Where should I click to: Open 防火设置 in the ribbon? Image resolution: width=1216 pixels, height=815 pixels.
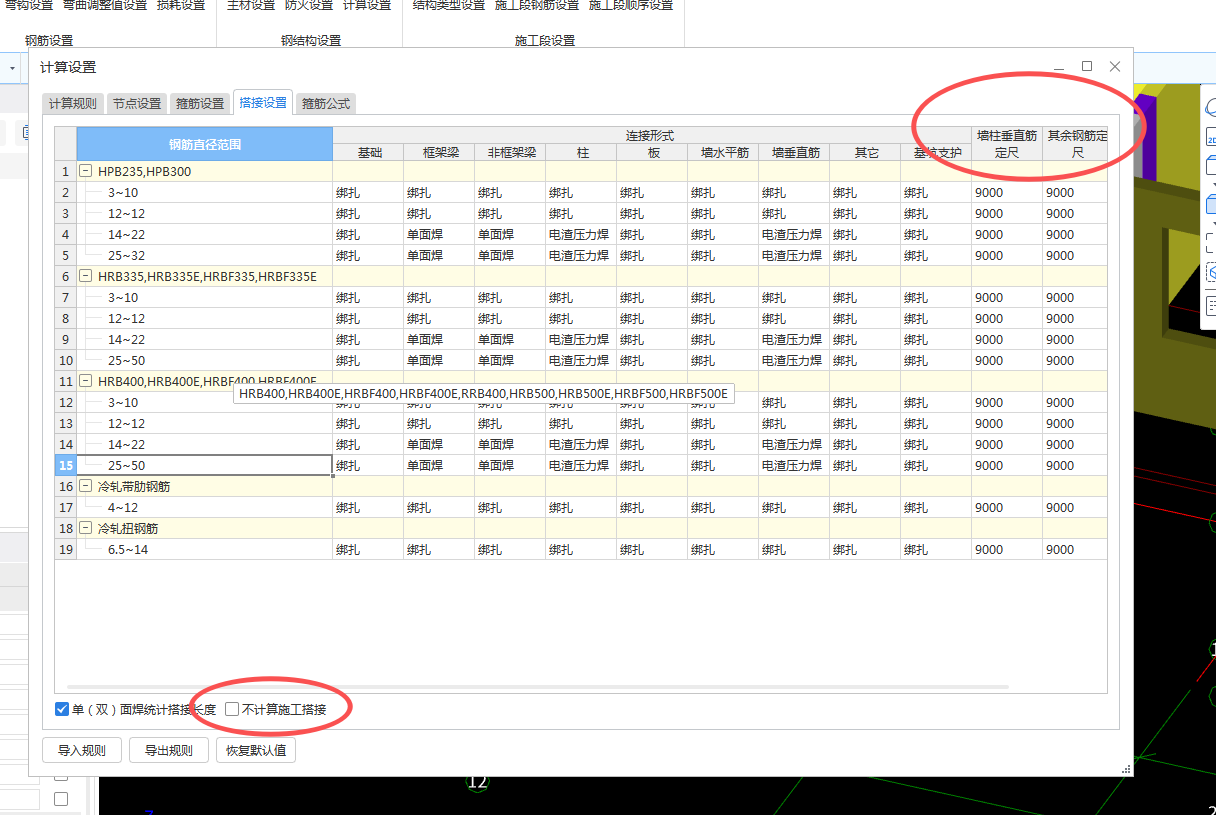(x=309, y=6)
